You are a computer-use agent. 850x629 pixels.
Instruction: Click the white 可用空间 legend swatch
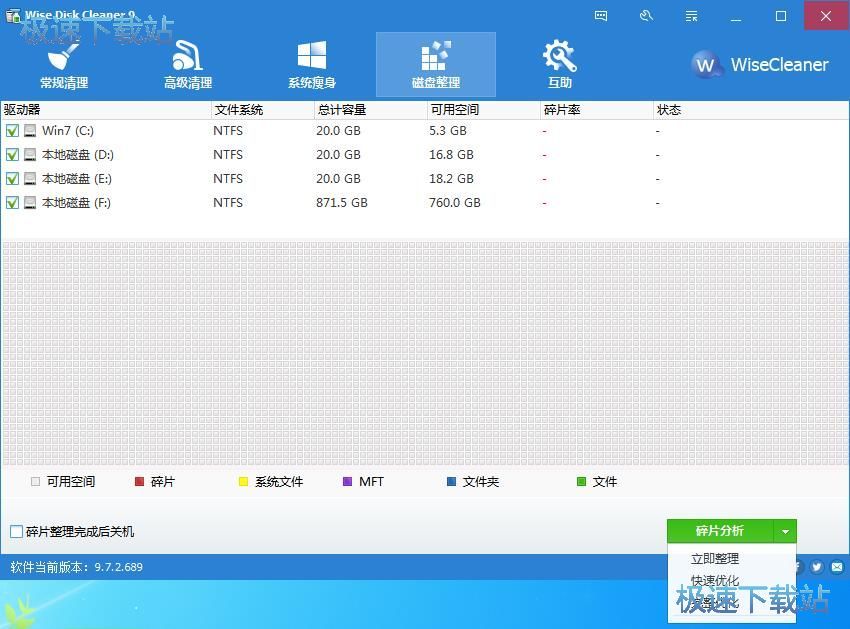coord(36,482)
